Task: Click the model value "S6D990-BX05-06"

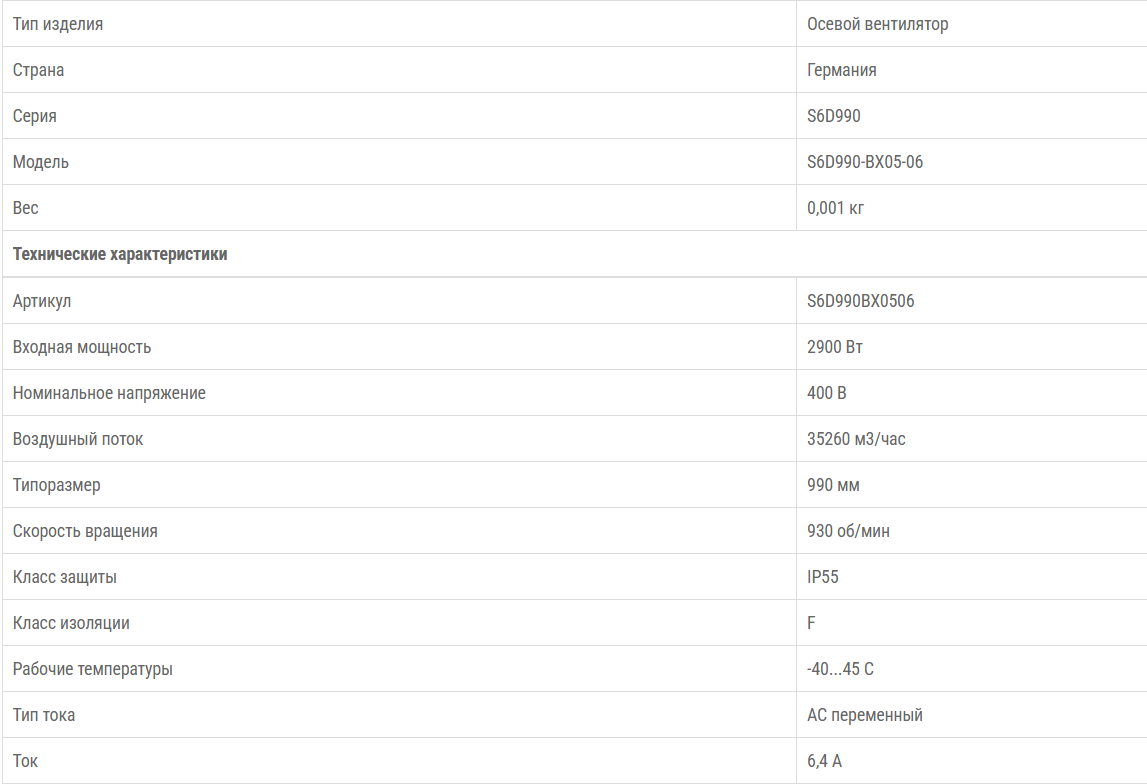Action: pos(865,162)
